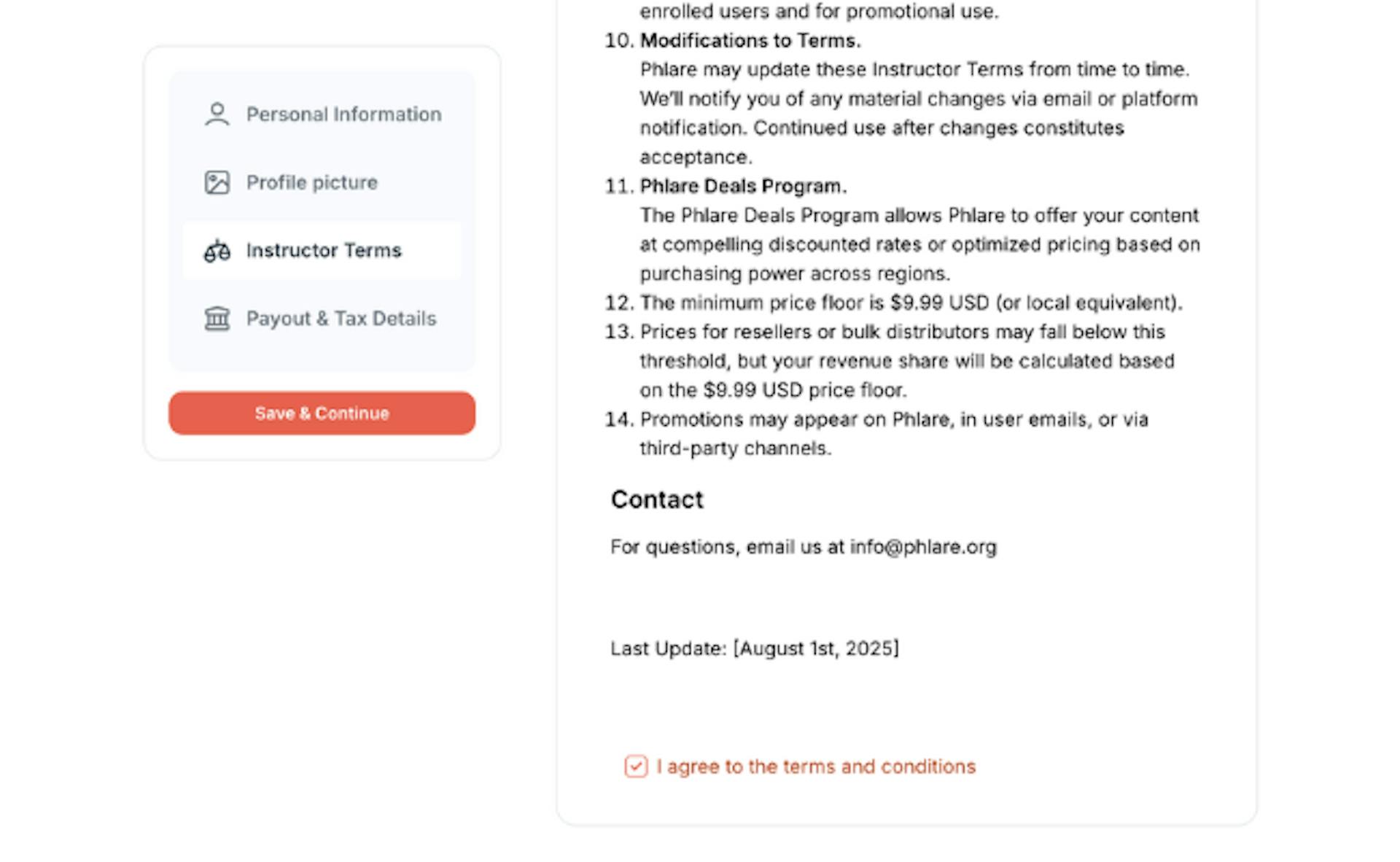
Task: Click the Last Update date text
Action: tap(754, 648)
